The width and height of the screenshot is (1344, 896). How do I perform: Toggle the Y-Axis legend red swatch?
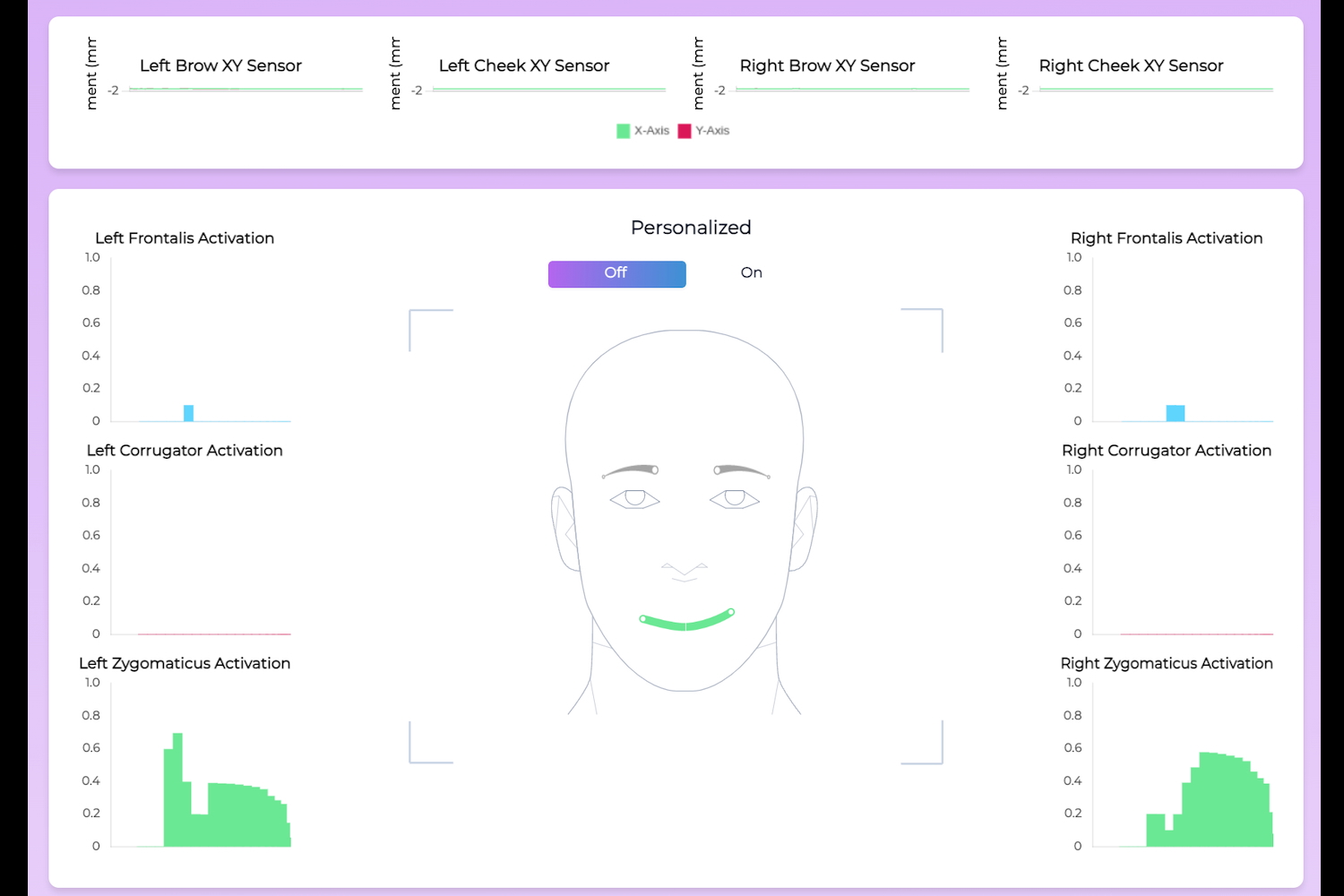685,131
